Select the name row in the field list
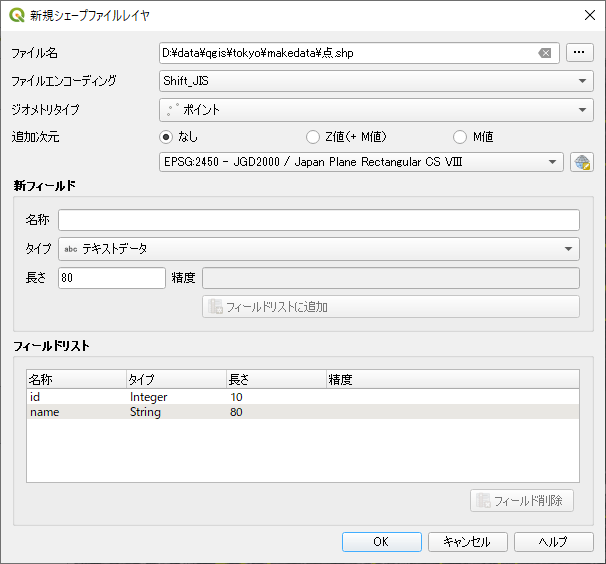Image resolution: width=606 pixels, height=564 pixels. pyautogui.click(x=303, y=412)
